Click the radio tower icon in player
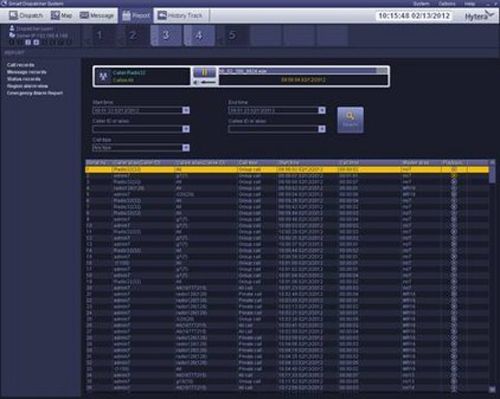 103,77
